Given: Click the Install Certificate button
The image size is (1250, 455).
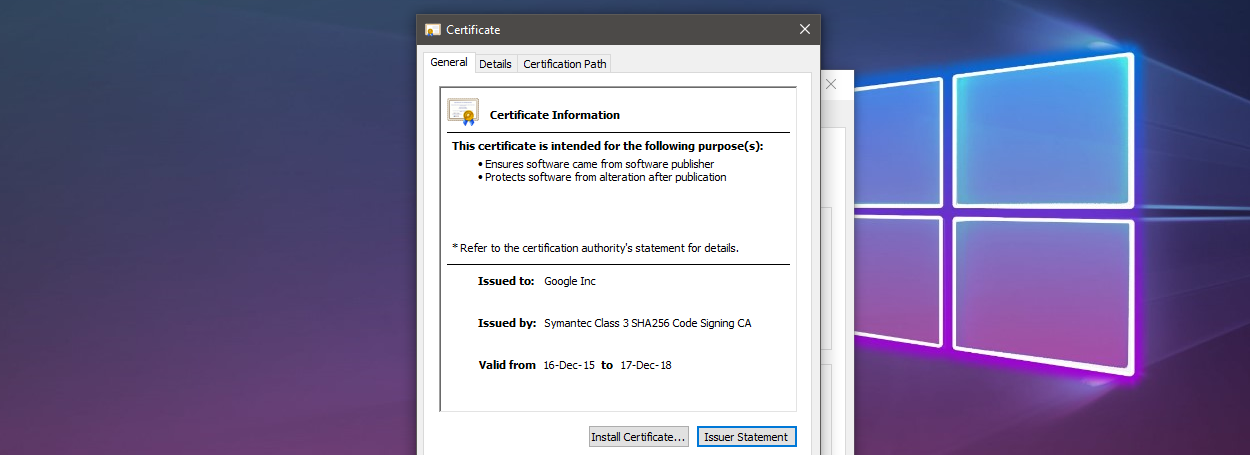Looking at the screenshot, I should click(x=639, y=437).
